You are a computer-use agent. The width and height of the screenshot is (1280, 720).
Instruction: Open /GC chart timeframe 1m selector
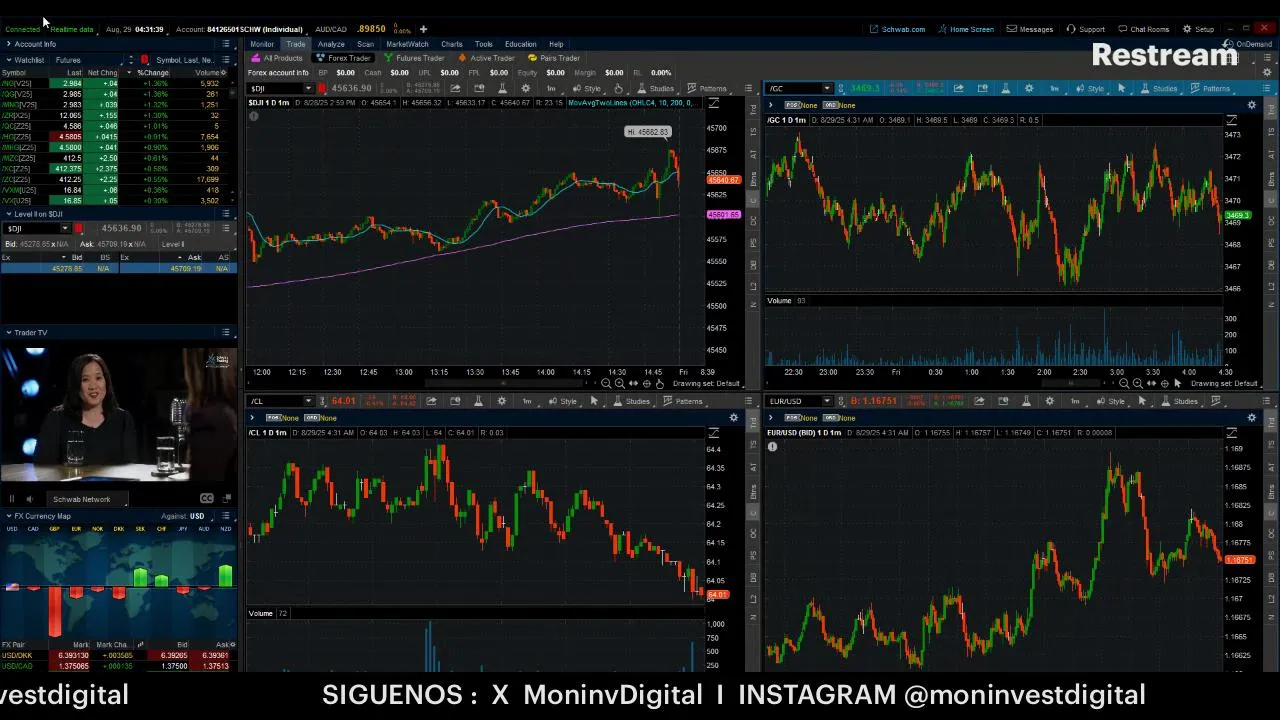click(x=1054, y=88)
